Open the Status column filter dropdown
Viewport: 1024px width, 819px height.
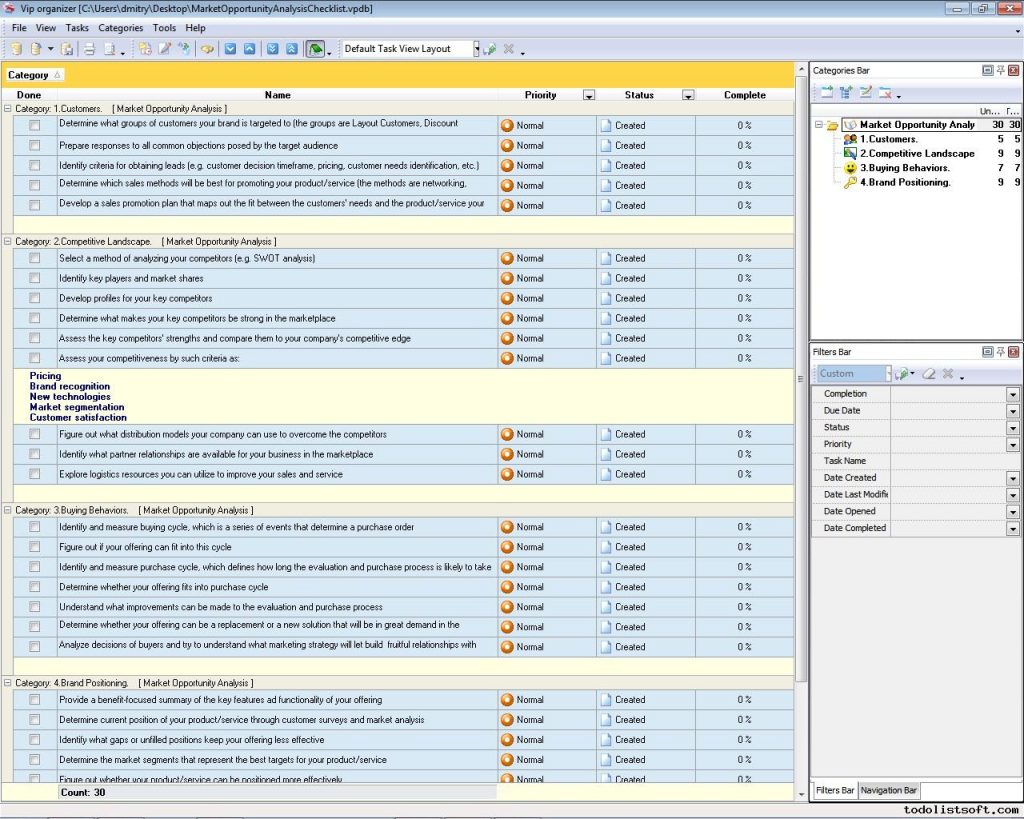tap(688, 94)
